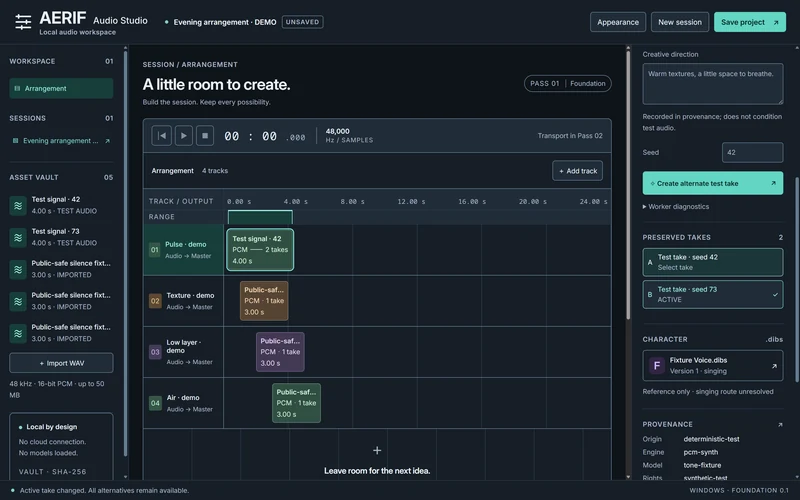Click the '4 tracks' count label
800x500 pixels.
pyautogui.click(x=215, y=171)
